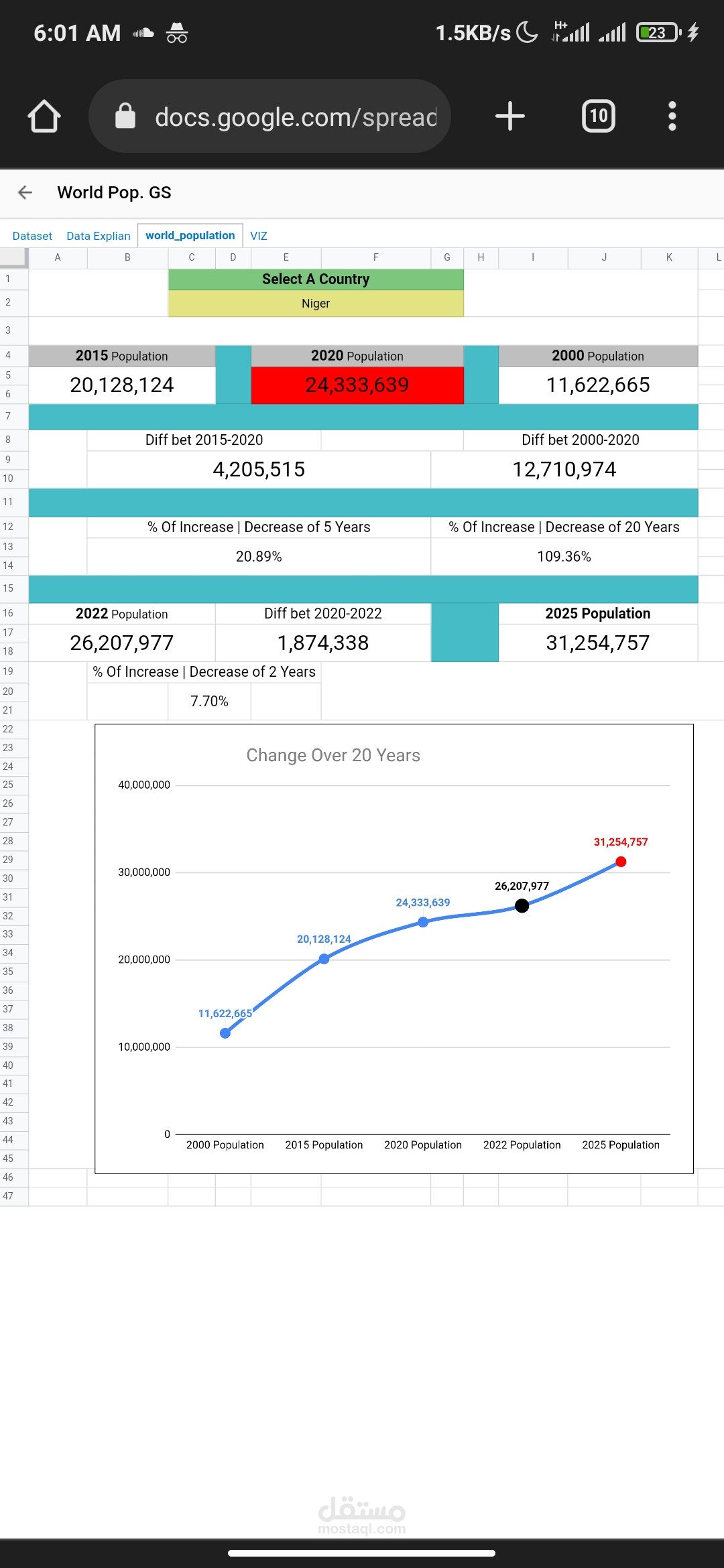Screen dimensions: 724x1568
Task: Select the red 2020 population cell
Action: coord(357,385)
